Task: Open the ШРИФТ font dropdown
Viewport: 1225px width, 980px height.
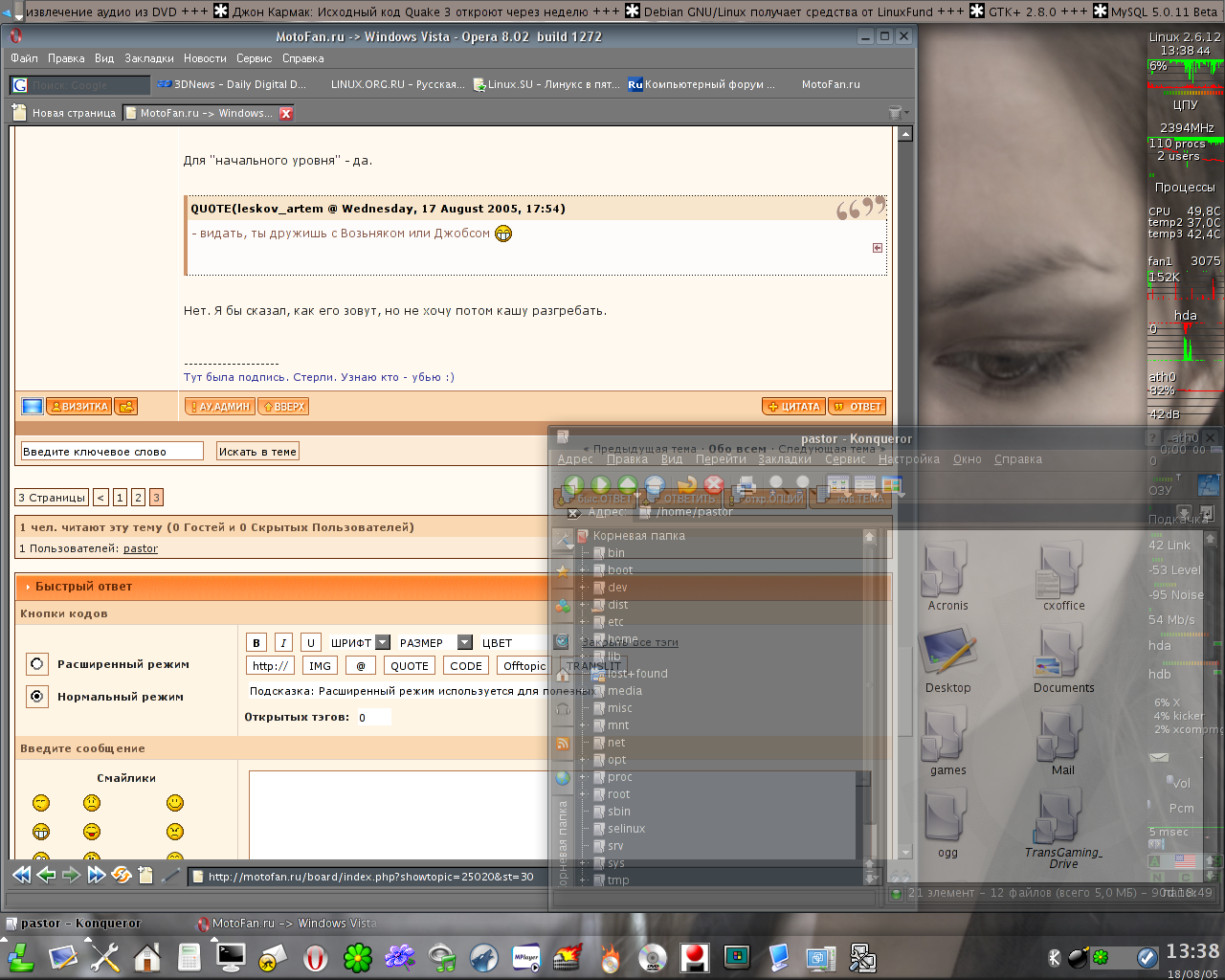Action: (359, 642)
